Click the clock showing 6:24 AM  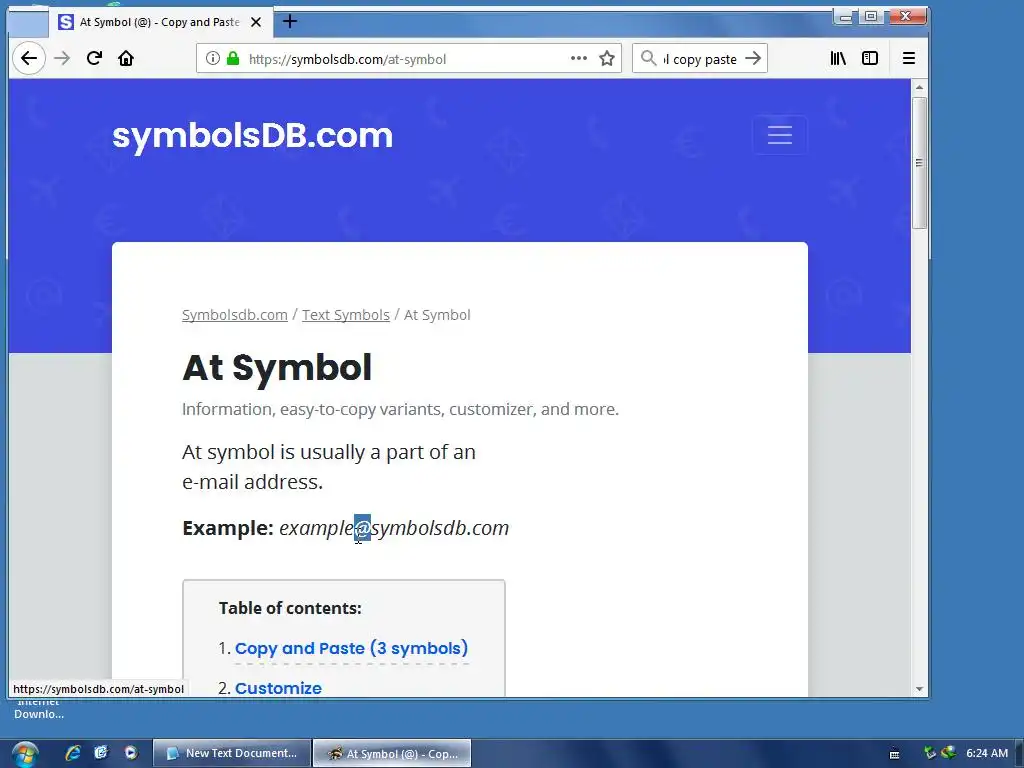tap(987, 753)
